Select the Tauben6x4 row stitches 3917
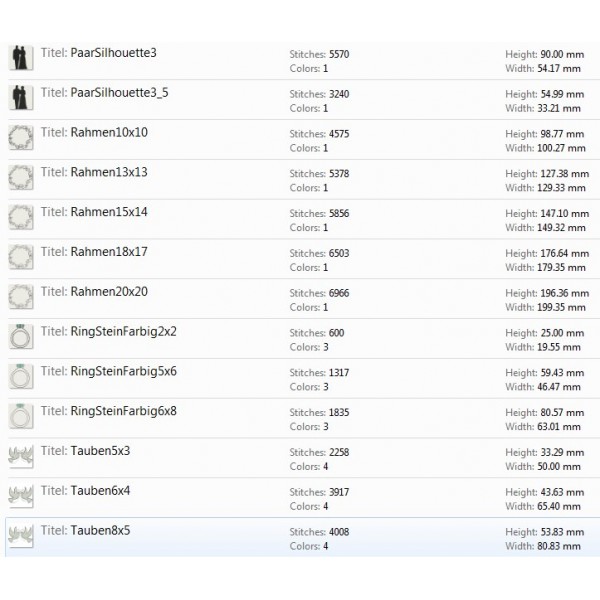Screen dimensions: 600x600 click(339, 492)
